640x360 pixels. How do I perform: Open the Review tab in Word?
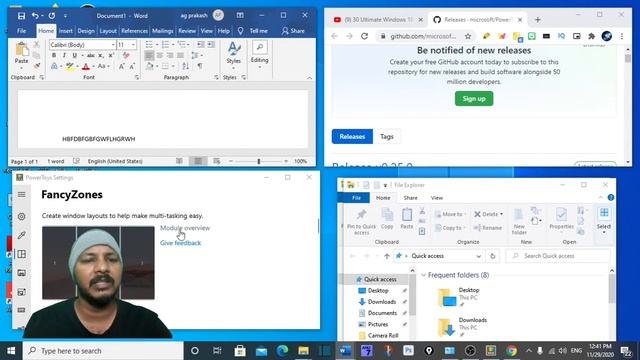(x=187, y=31)
